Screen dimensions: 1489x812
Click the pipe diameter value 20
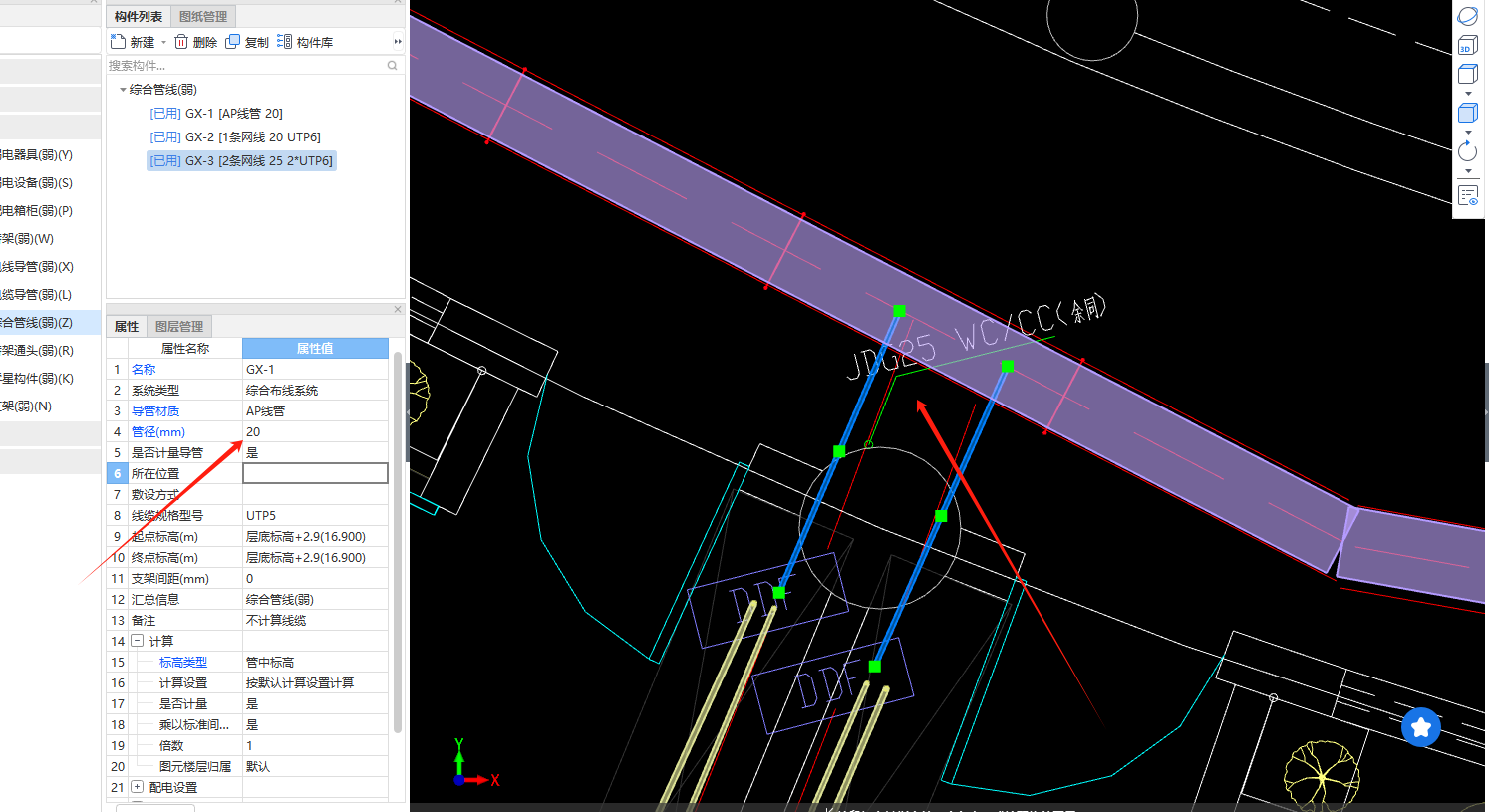(x=315, y=431)
